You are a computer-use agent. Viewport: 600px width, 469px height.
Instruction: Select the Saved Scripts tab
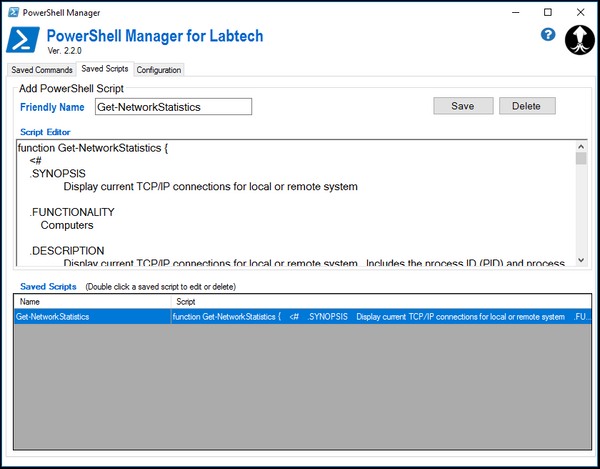coord(105,69)
